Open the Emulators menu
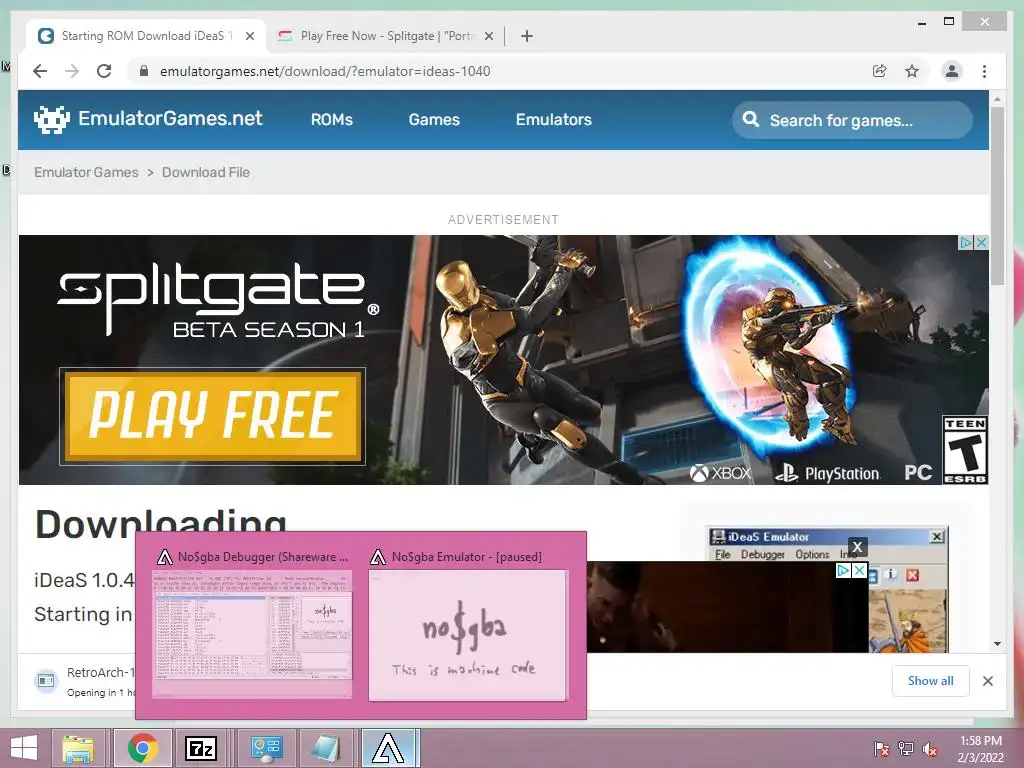1024x768 pixels. [554, 120]
